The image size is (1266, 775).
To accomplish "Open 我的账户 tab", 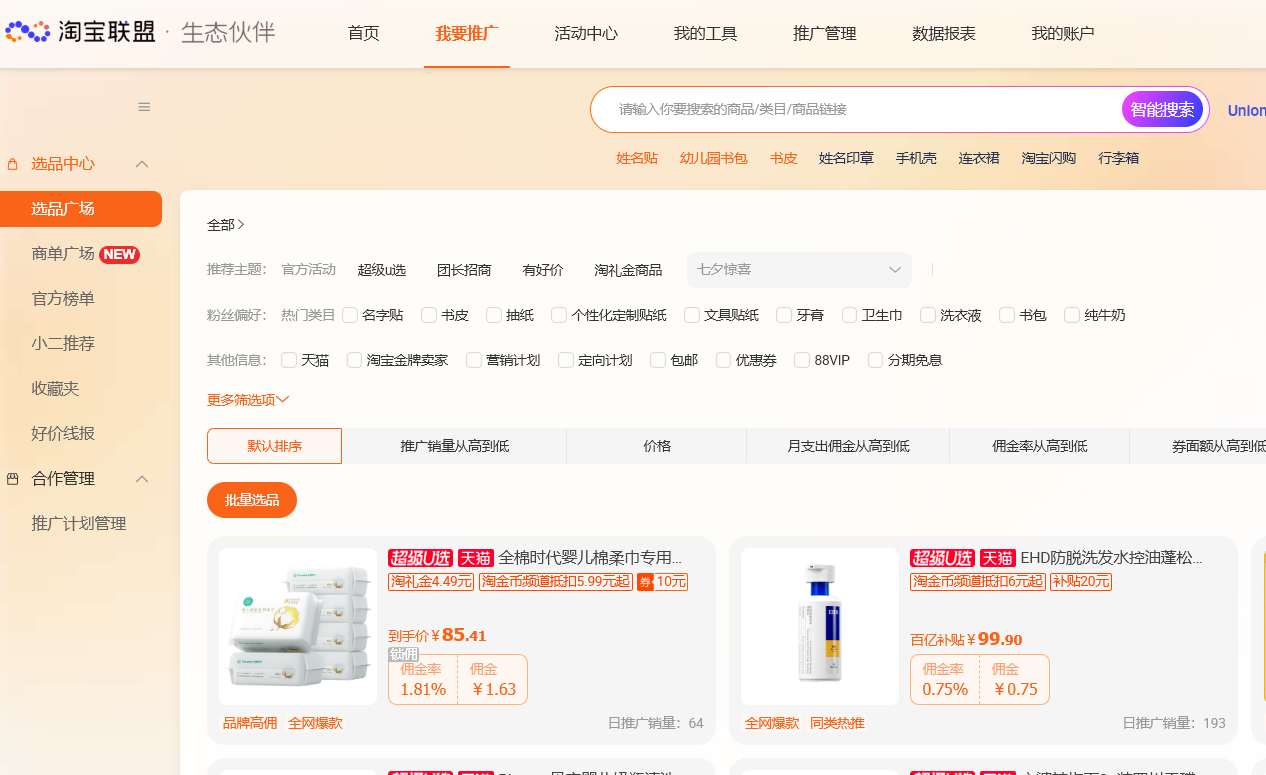I will [x=1063, y=33].
